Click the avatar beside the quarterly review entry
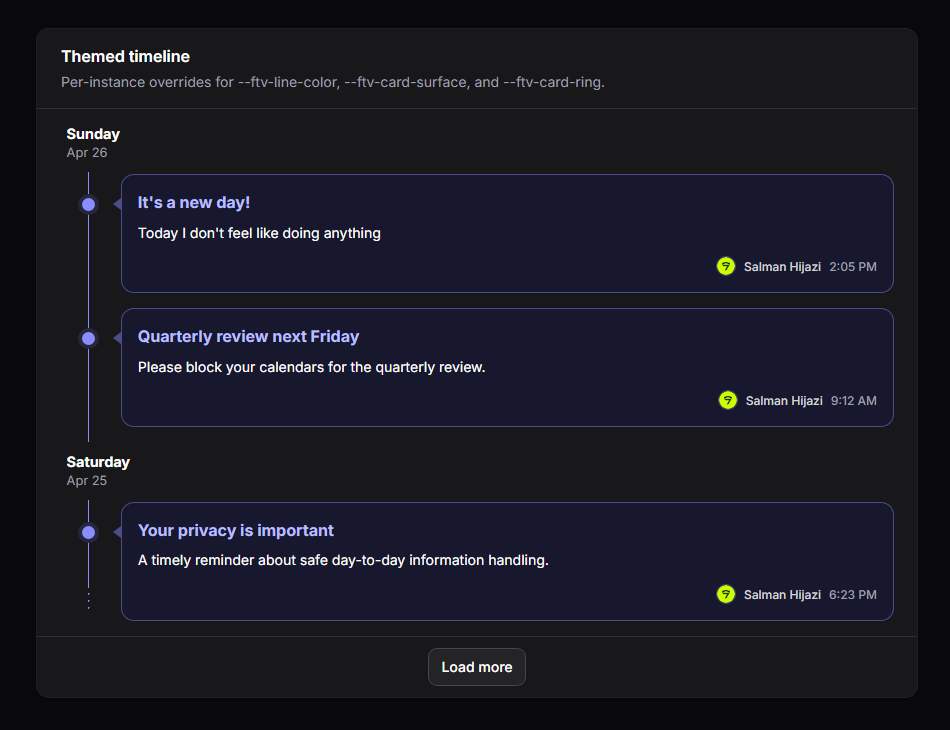This screenshot has width=950, height=730. coord(726,400)
